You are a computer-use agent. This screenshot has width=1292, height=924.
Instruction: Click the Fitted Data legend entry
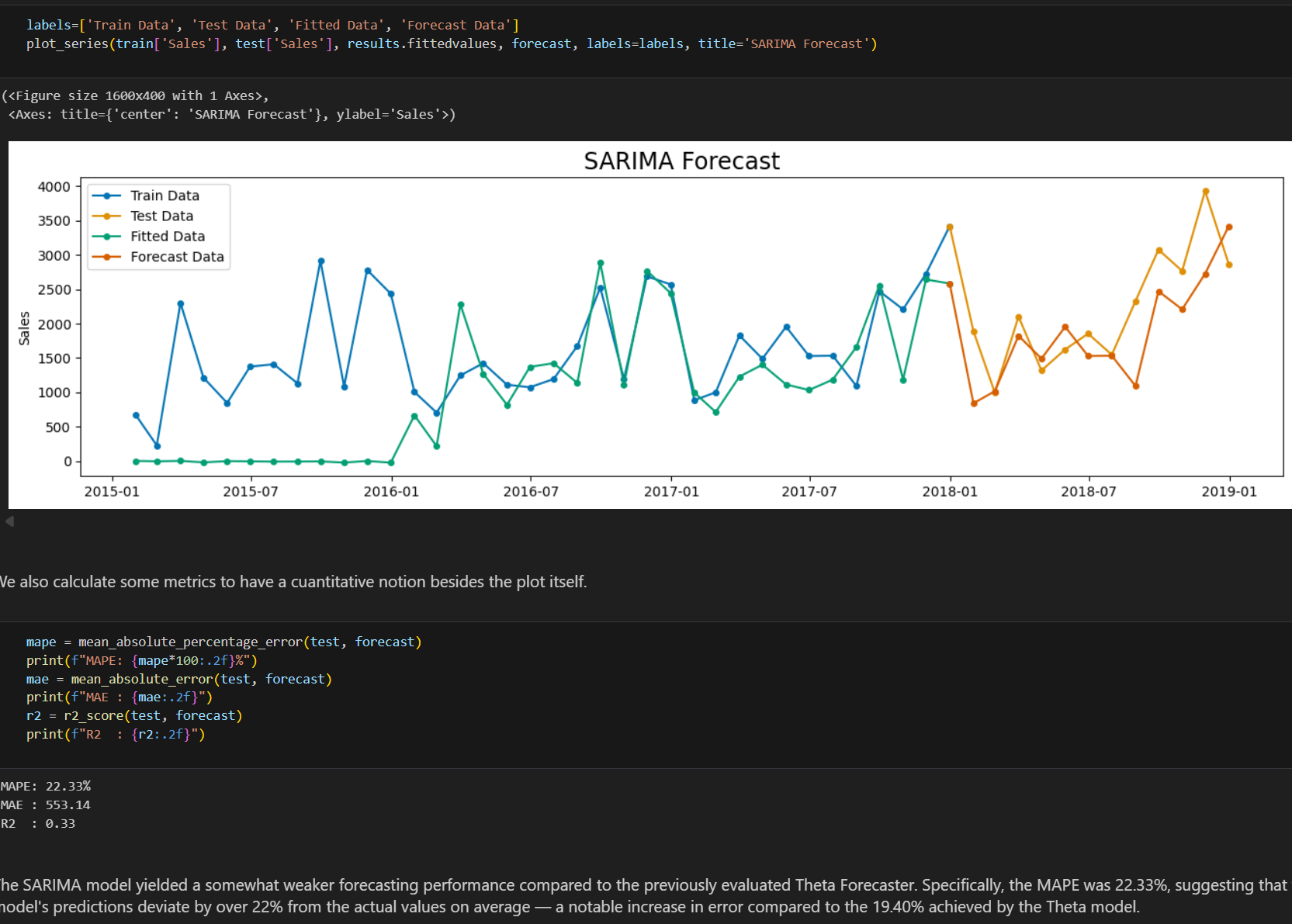(x=167, y=237)
